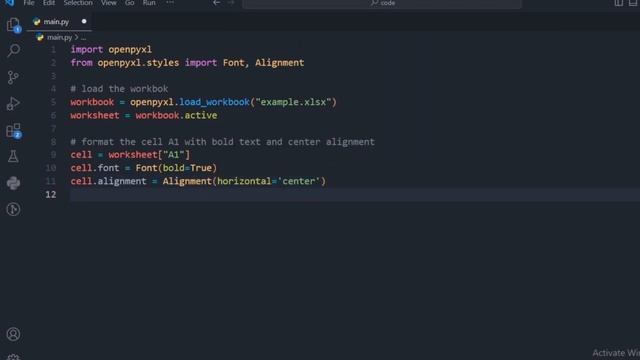640x360 pixels.
Task: Click 'load_workbook' on line 5
Action: [x=214, y=102]
